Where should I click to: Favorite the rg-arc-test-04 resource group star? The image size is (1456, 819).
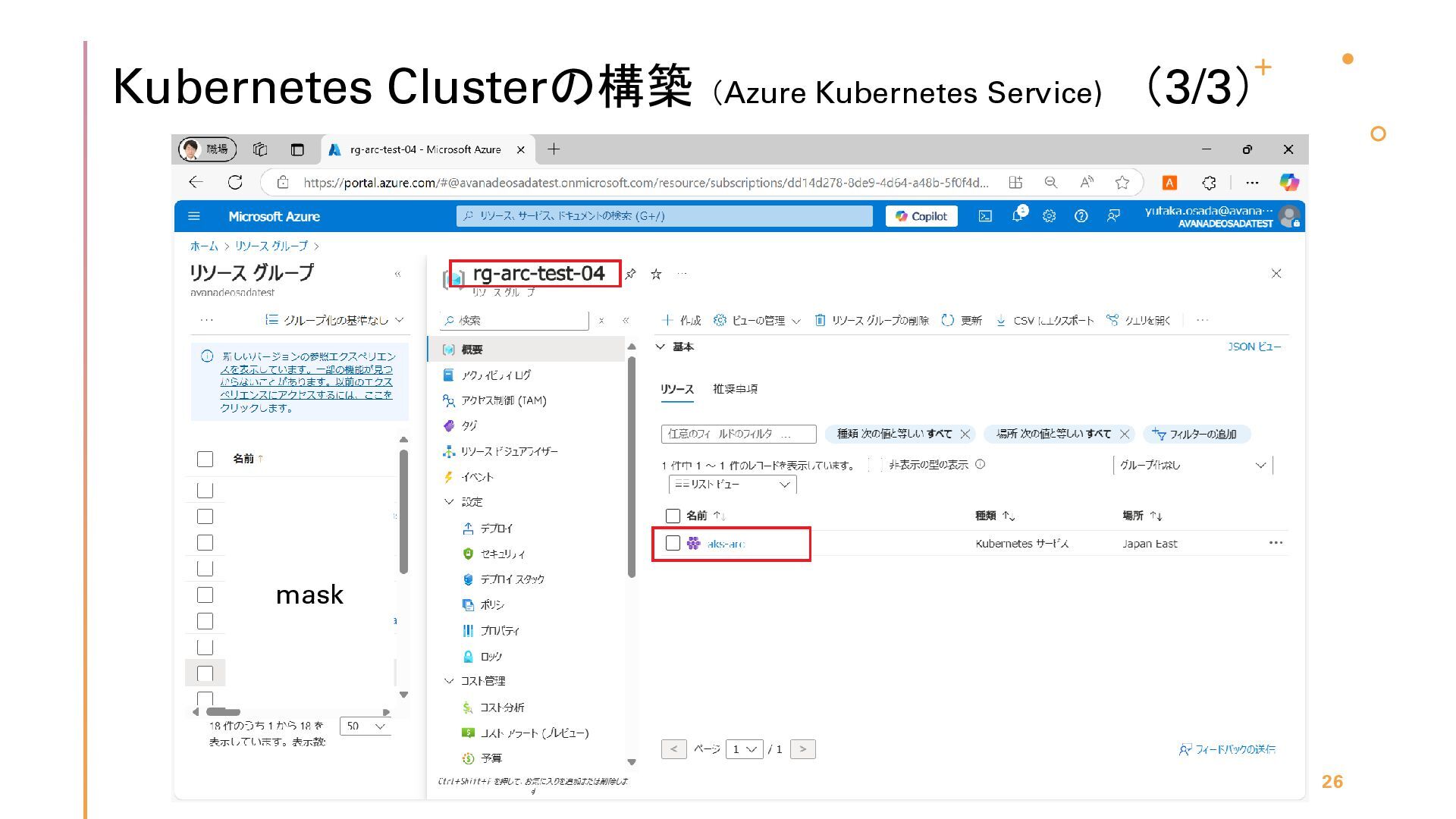point(656,274)
